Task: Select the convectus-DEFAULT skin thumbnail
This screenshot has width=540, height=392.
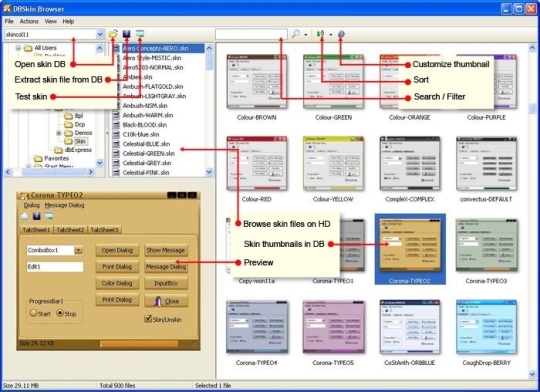Action: [x=486, y=164]
